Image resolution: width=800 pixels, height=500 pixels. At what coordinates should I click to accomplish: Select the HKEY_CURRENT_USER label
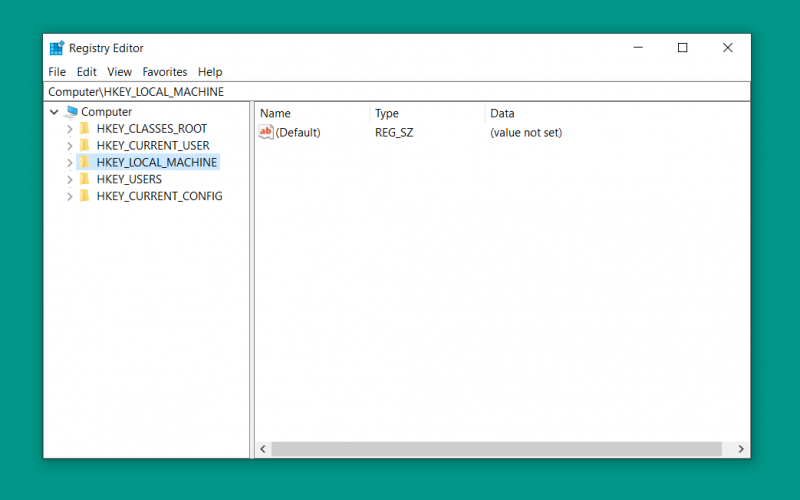point(153,145)
